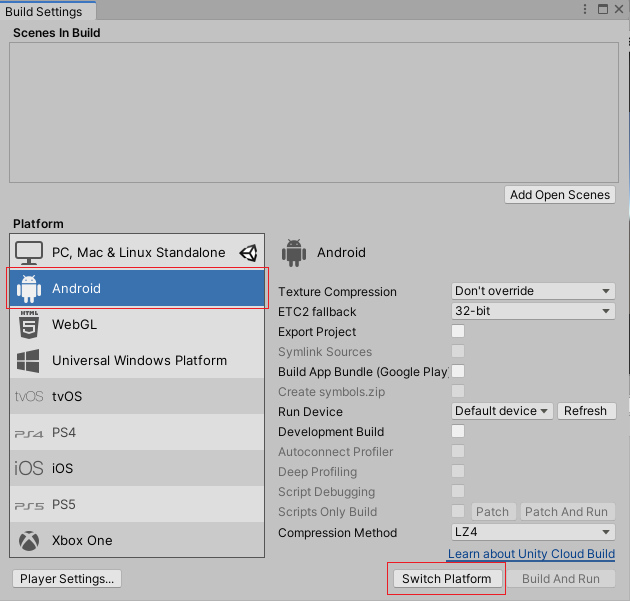
Task: Toggle the Autoconnect Profiler checkbox
Action: (x=458, y=451)
